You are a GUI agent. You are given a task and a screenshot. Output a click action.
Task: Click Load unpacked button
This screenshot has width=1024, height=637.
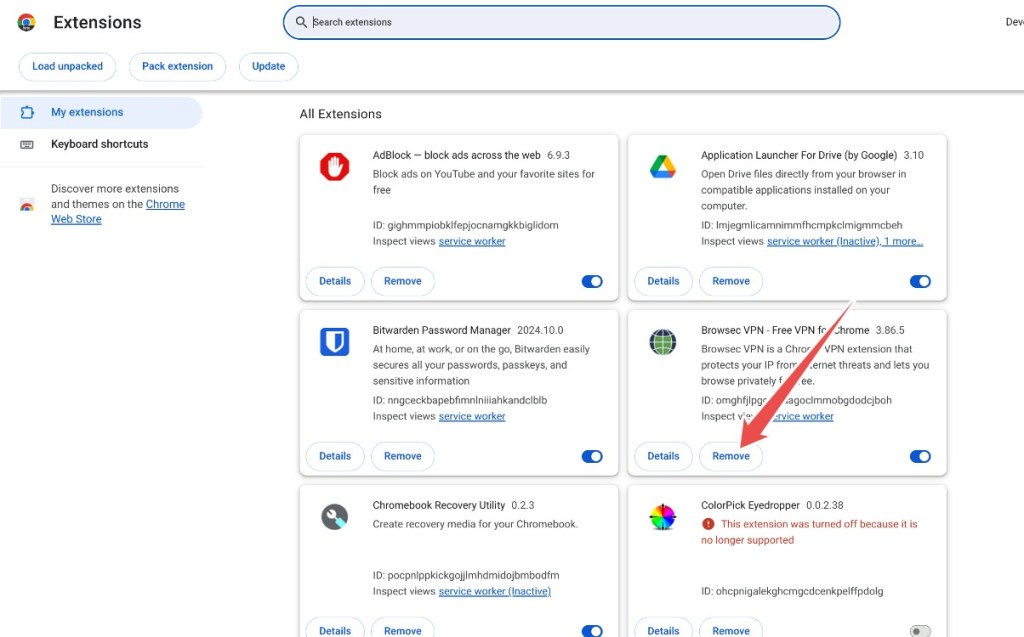coord(67,67)
